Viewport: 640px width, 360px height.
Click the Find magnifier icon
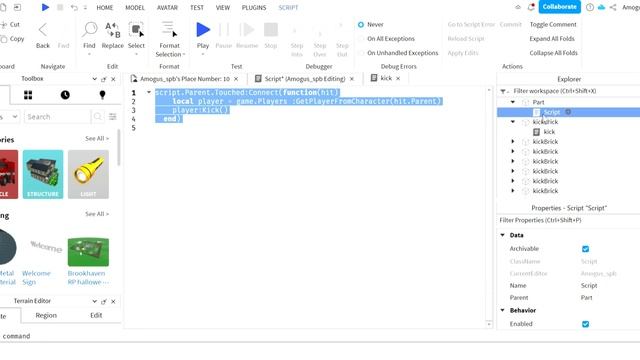click(x=89, y=30)
